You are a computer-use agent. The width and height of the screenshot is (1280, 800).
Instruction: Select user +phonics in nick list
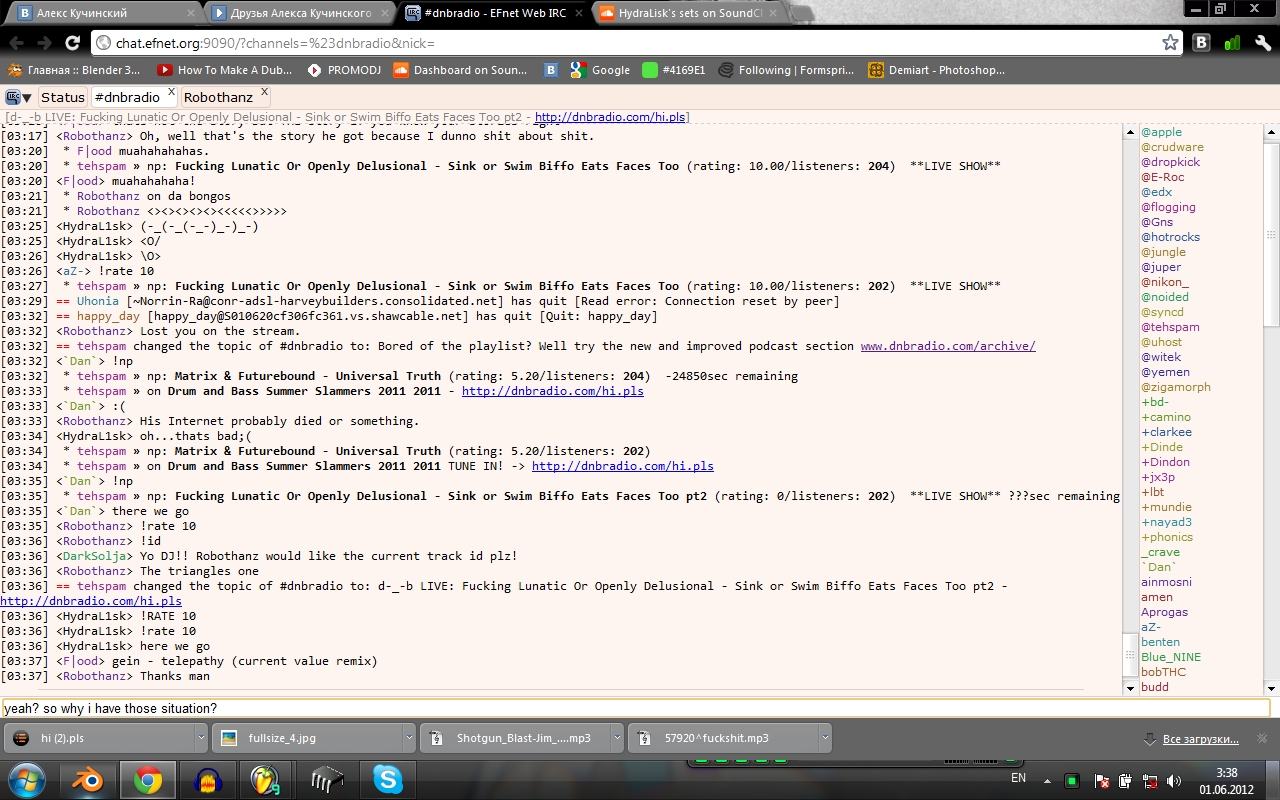point(1167,537)
